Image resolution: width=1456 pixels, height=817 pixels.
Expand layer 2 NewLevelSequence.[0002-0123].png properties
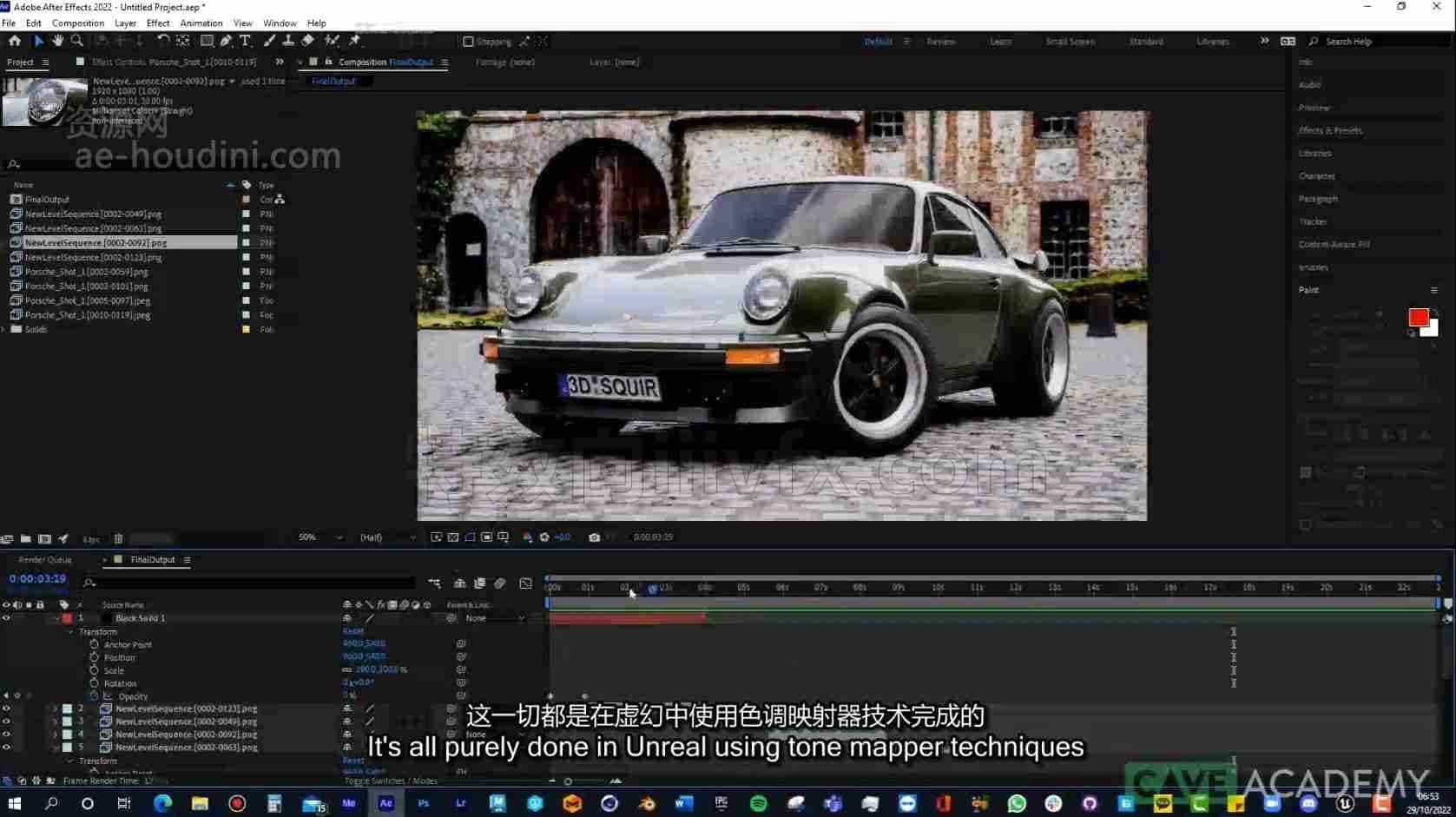click(x=56, y=708)
